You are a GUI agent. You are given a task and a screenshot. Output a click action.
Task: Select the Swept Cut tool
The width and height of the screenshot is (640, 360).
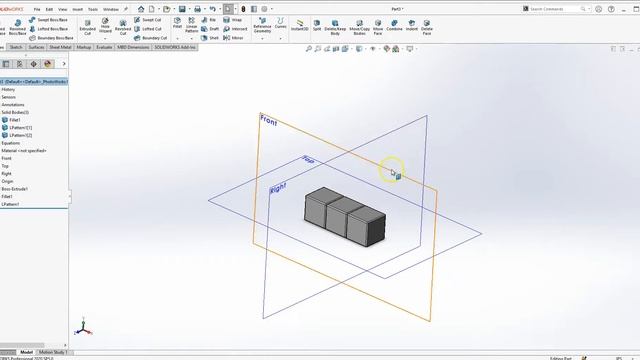(147, 20)
